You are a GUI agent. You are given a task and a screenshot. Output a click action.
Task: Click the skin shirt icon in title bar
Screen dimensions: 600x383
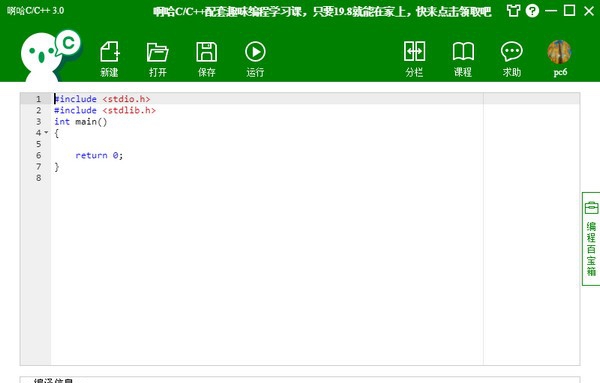(x=513, y=11)
